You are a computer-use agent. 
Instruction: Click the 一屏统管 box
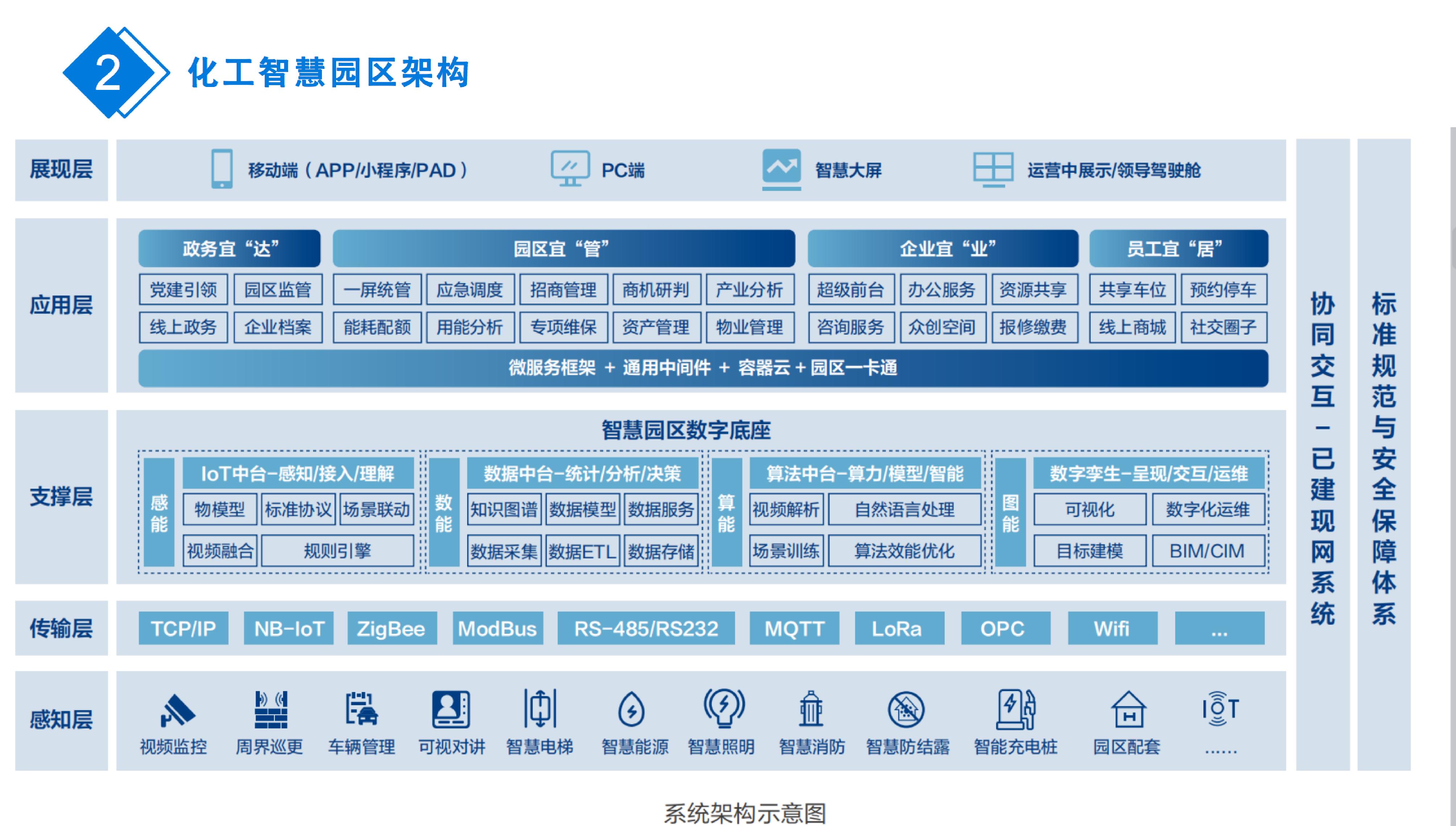tap(377, 290)
